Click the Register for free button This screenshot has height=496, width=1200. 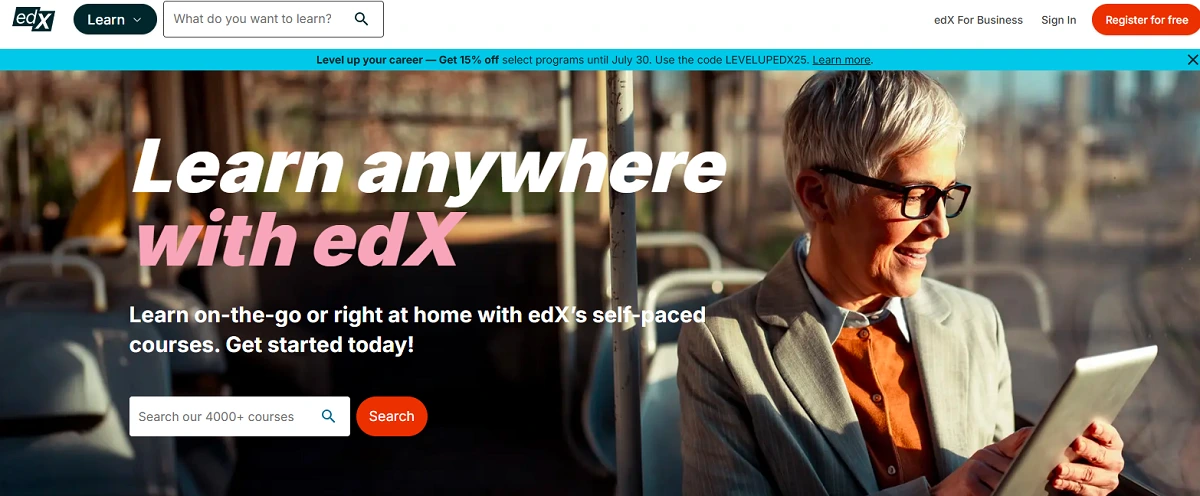pyautogui.click(x=1146, y=20)
